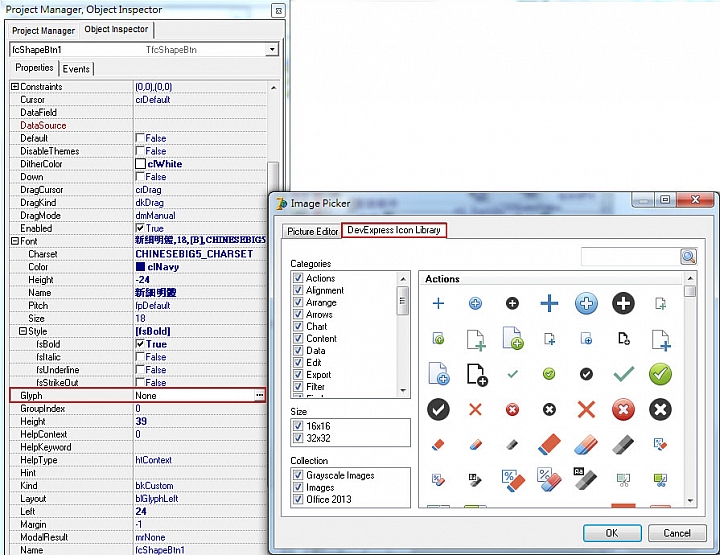The width and height of the screenshot is (720, 555).
Task: Toggle the Arrows category checkbox
Action: 298,314
